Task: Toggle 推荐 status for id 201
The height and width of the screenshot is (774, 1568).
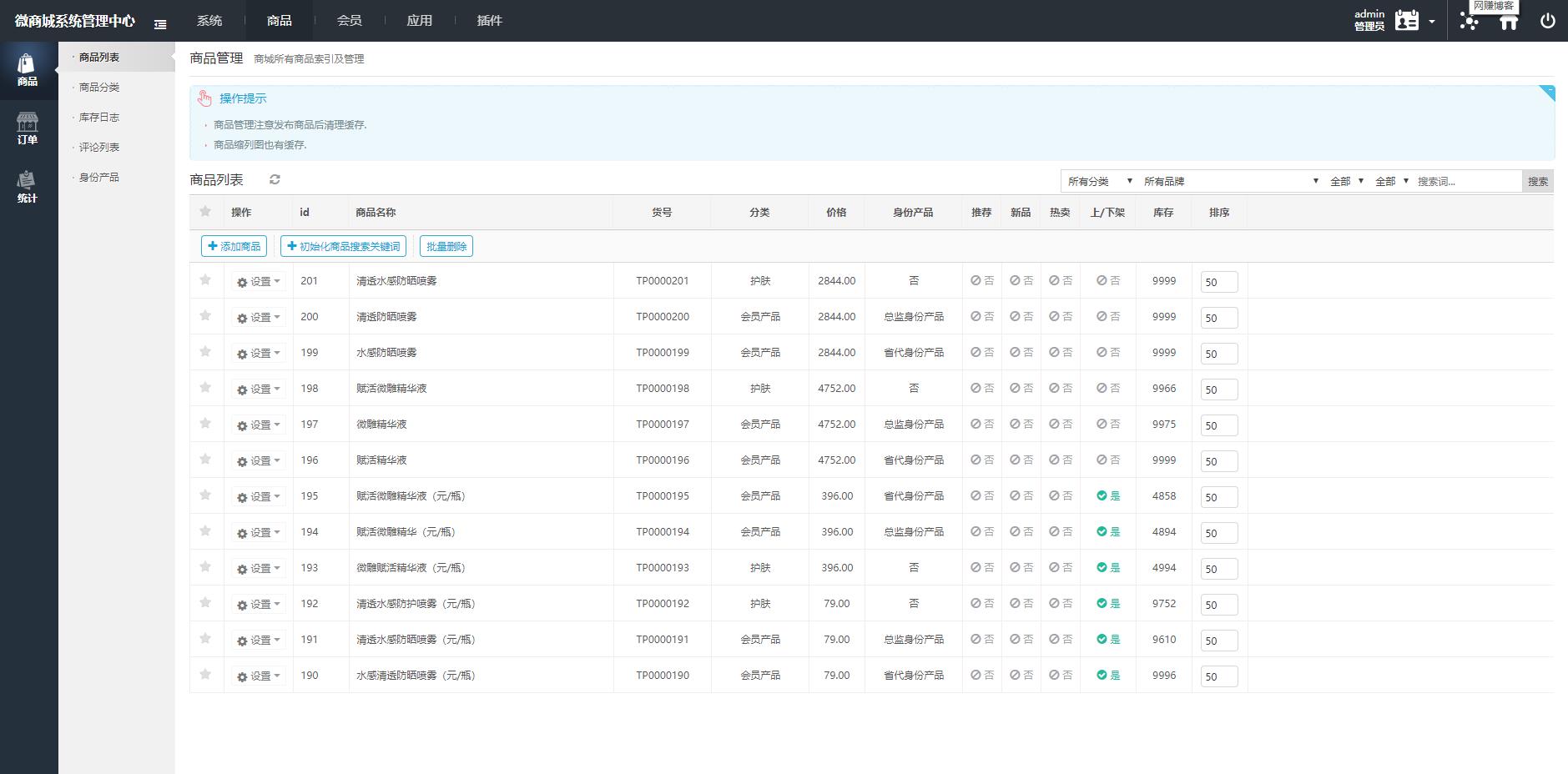Action: (982, 280)
